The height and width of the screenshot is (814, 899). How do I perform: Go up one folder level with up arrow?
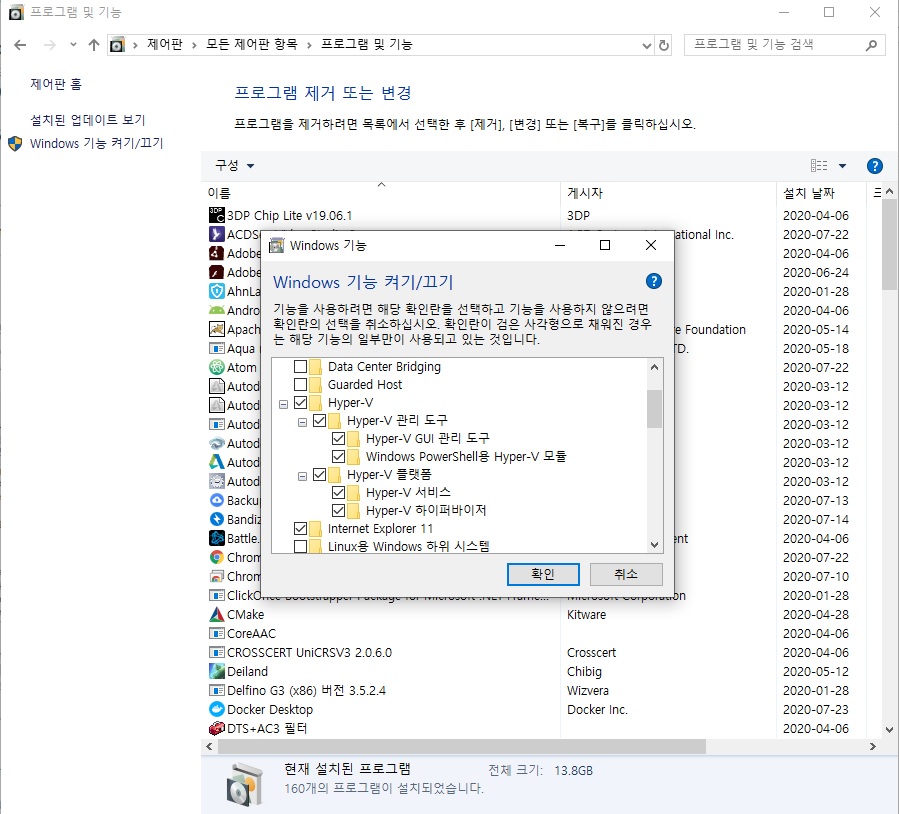pos(94,45)
